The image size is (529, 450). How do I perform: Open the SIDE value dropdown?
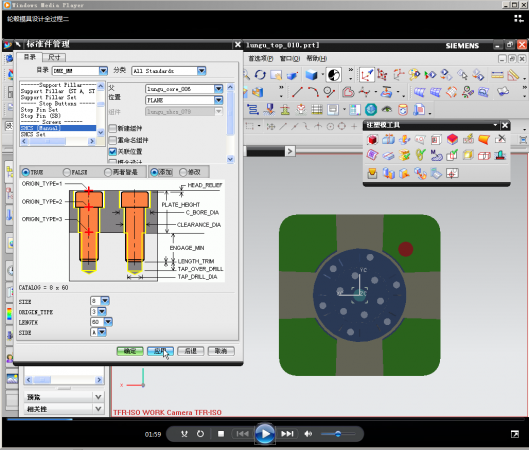(102, 332)
